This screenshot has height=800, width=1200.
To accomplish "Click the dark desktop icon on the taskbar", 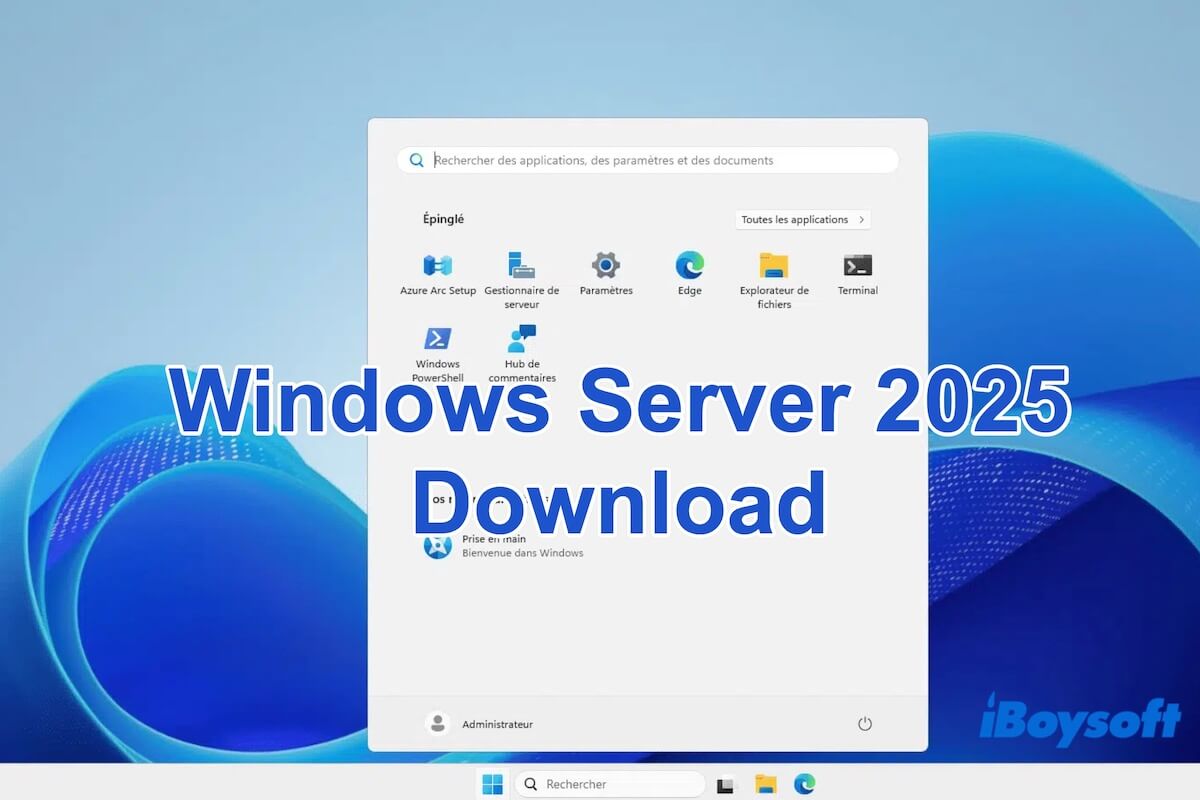I will click(x=727, y=784).
